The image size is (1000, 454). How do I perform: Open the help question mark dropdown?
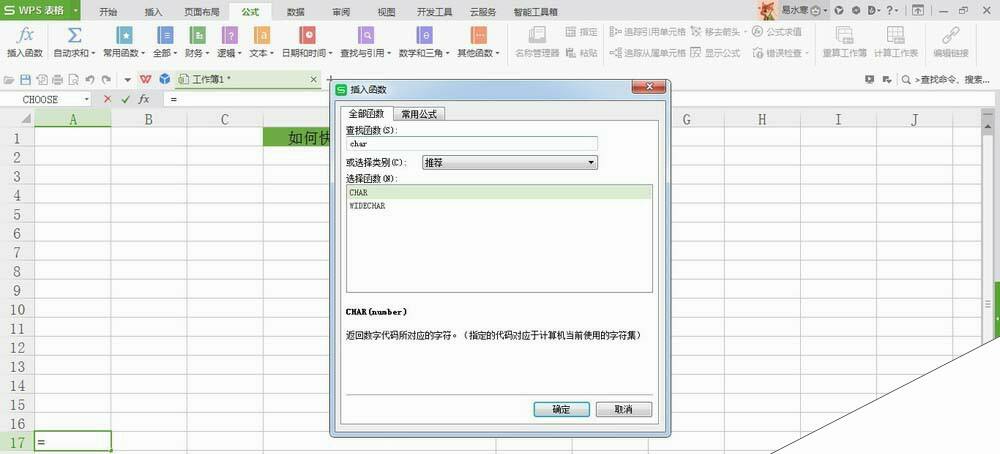(x=892, y=10)
